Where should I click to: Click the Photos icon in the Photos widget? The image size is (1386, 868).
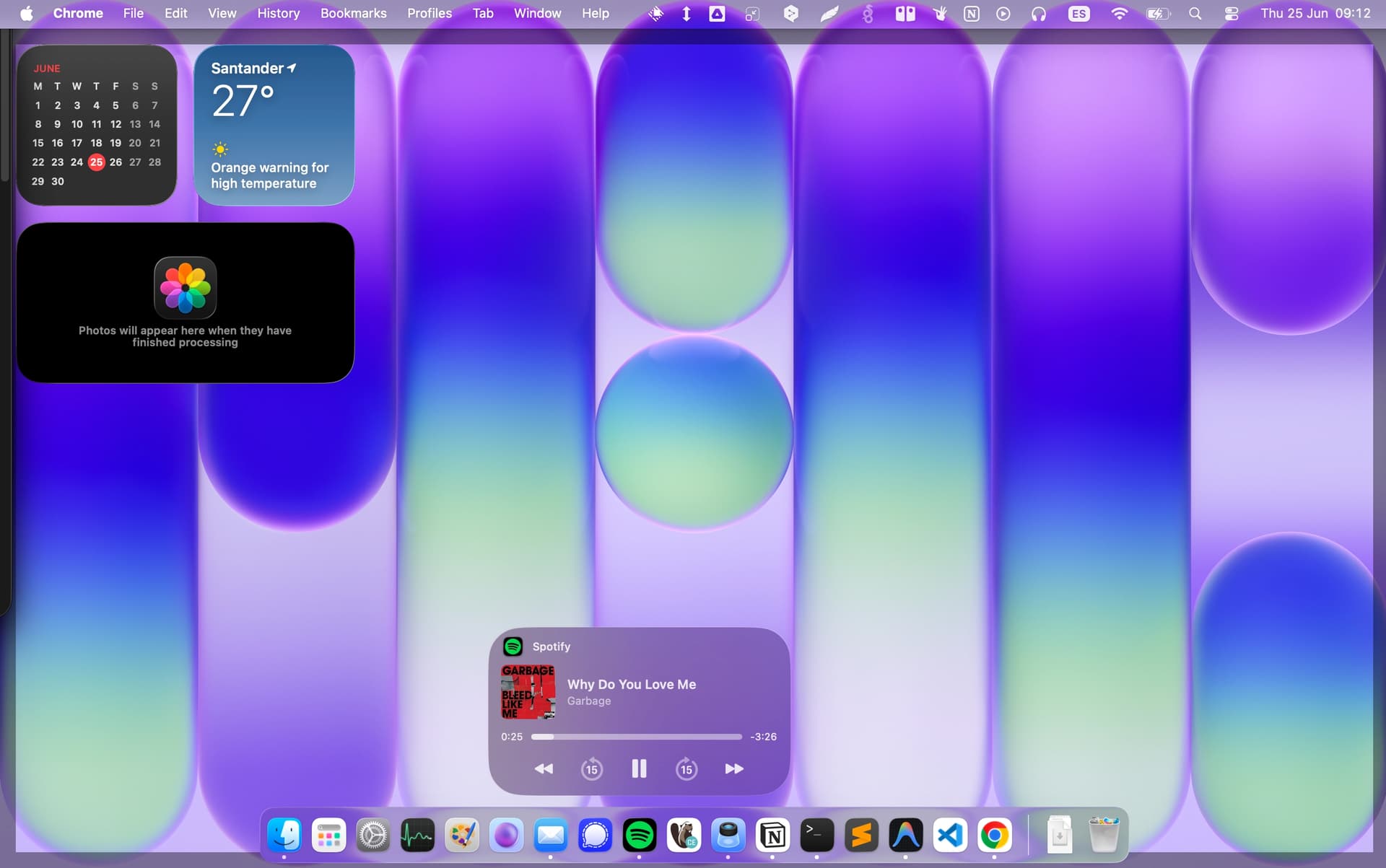tap(186, 288)
